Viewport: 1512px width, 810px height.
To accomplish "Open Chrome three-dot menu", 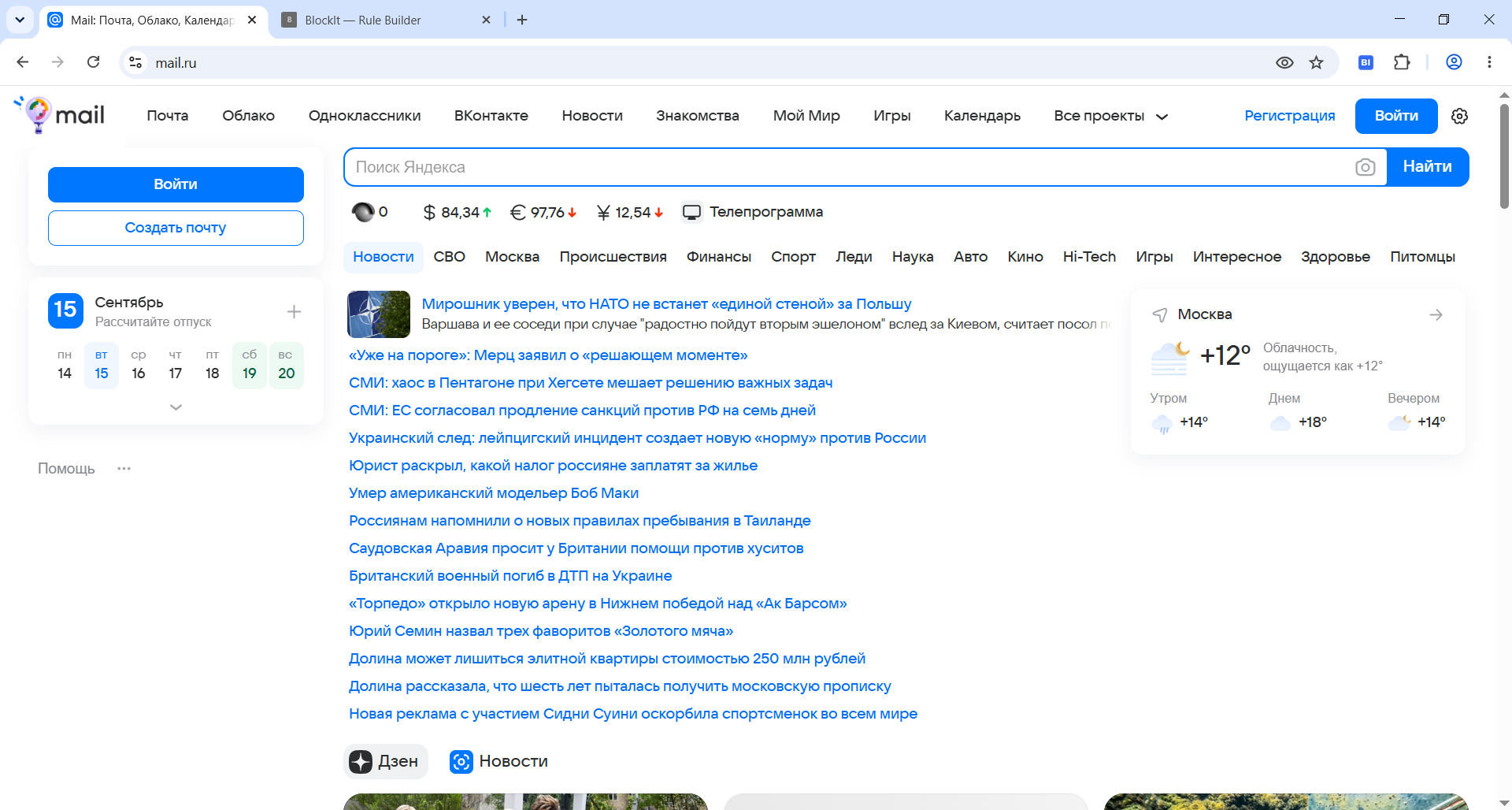I will [1489, 62].
